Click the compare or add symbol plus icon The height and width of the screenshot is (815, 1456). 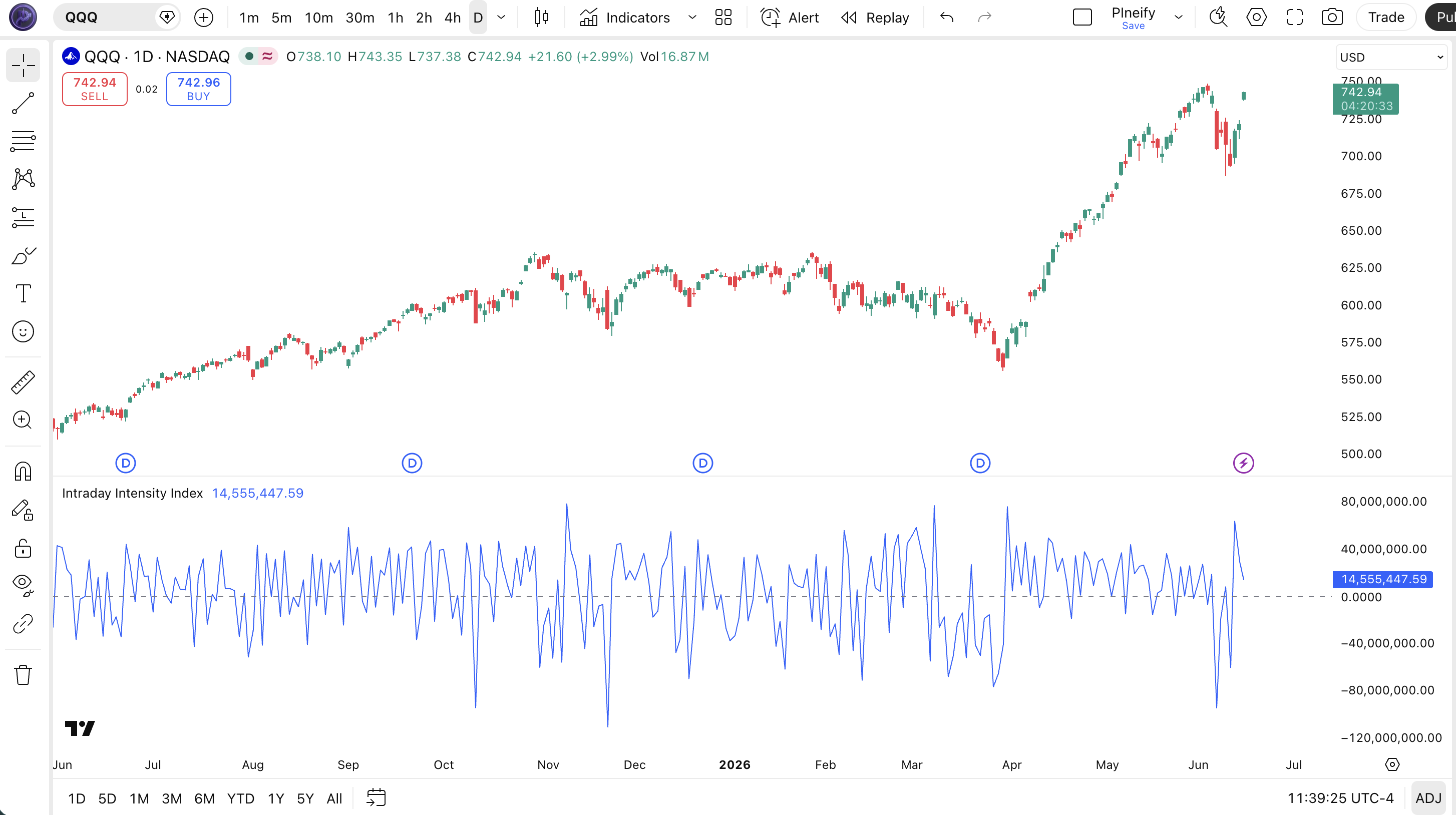coord(203,18)
